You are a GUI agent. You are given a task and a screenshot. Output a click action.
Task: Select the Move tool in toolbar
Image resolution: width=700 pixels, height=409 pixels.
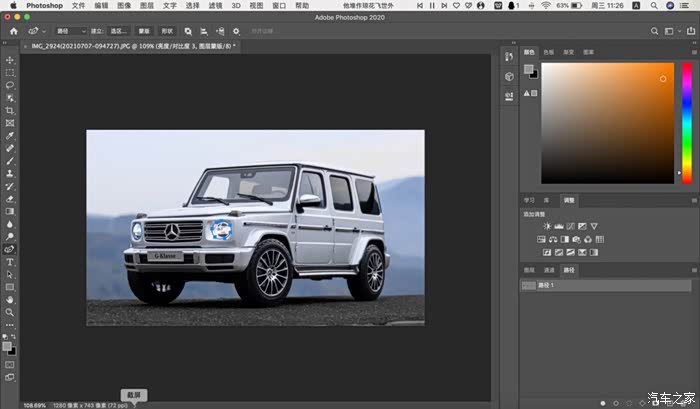(x=10, y=60)
